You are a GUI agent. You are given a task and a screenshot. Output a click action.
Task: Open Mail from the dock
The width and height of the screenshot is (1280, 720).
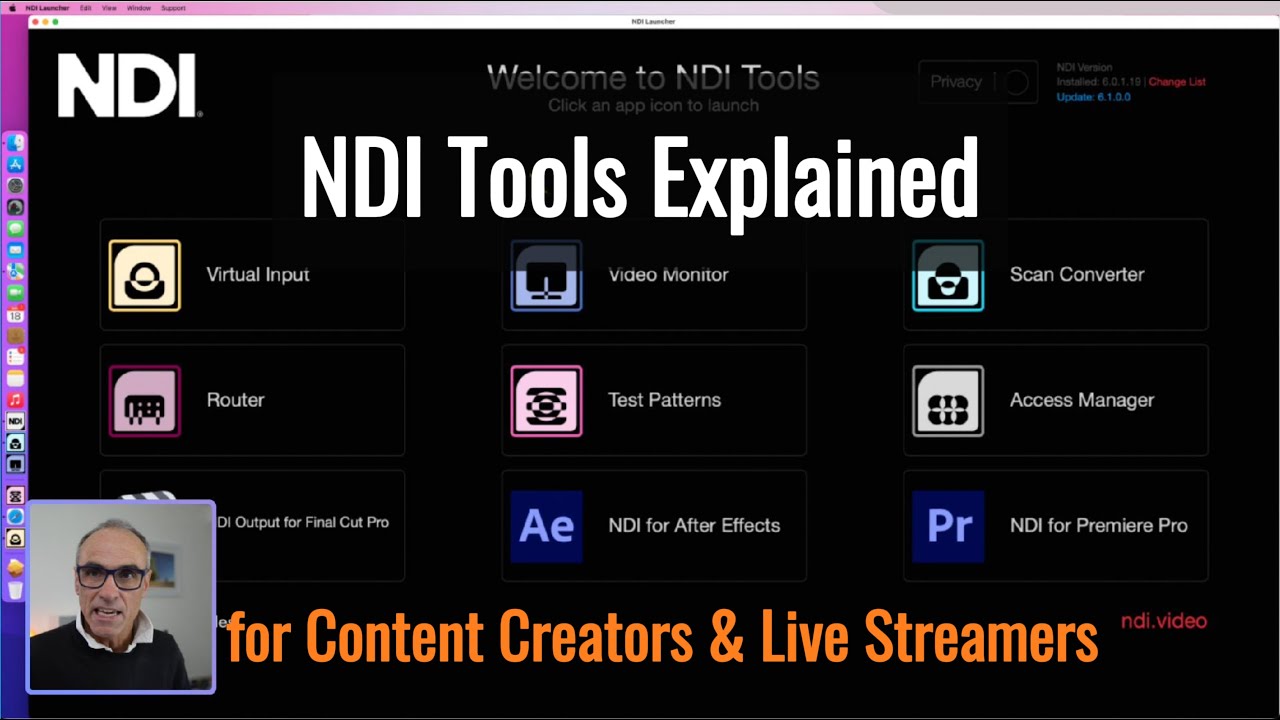click(x=15, y=250)
